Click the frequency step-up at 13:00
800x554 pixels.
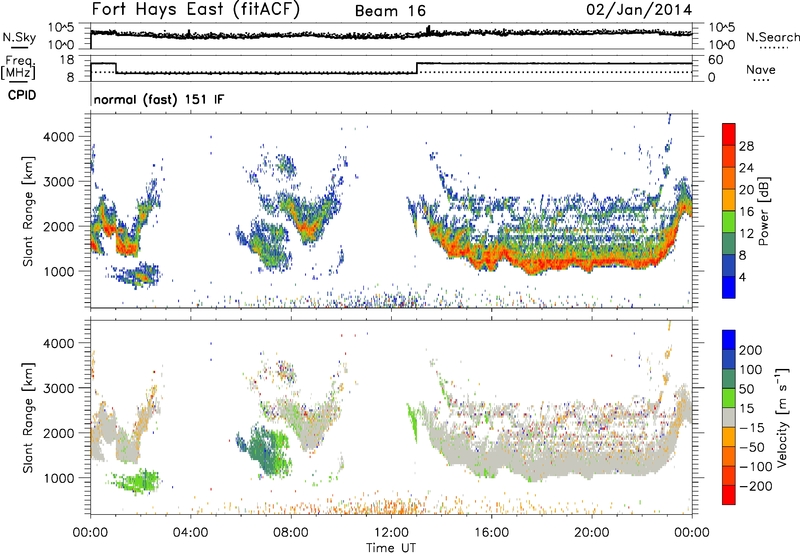pyautogui.click(x=417, y=68)
